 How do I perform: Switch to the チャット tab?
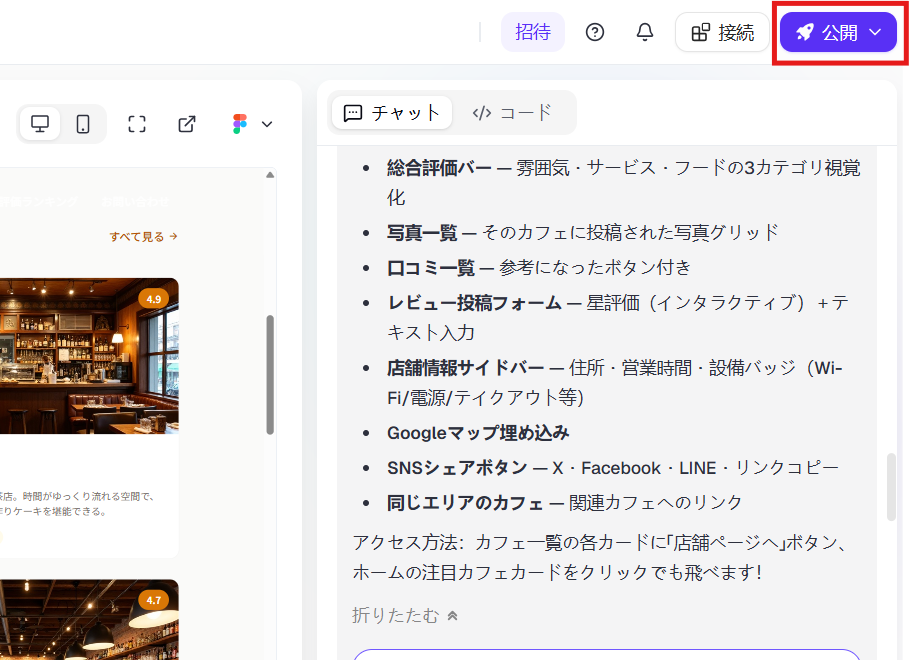tap(392, 113)
